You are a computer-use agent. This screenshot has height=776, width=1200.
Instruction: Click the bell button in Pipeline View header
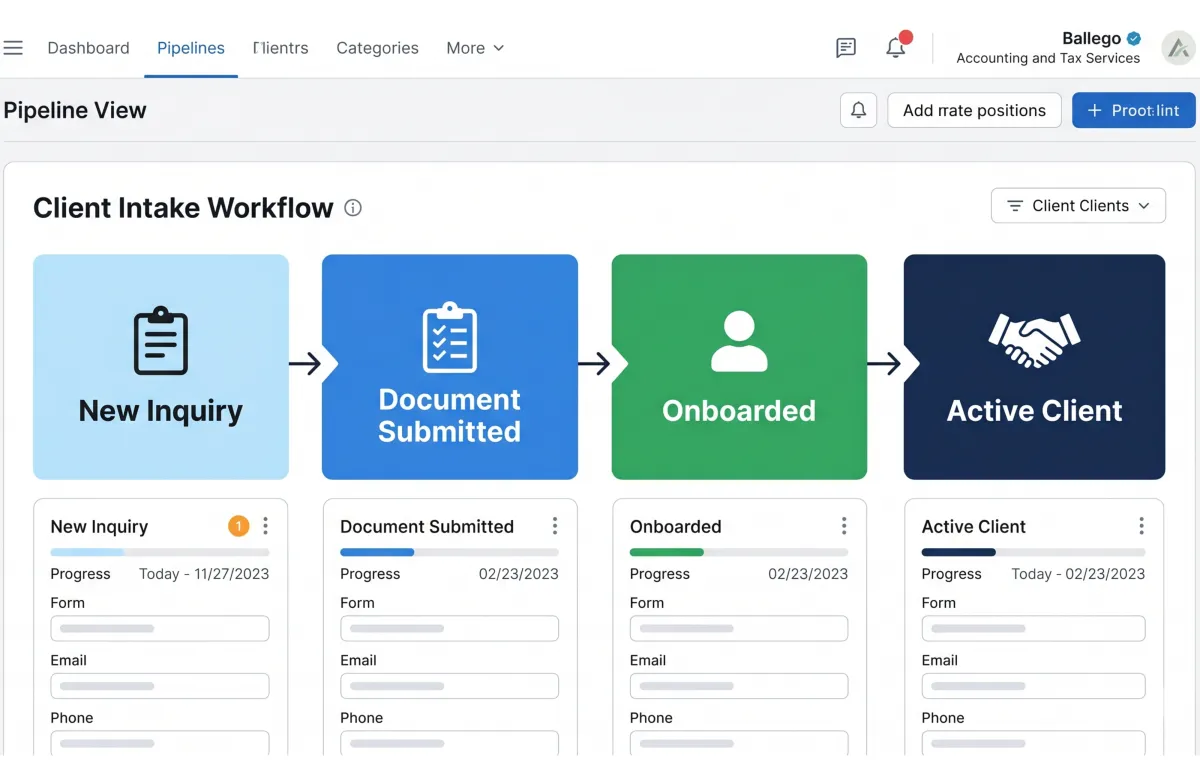pos(858,110)
